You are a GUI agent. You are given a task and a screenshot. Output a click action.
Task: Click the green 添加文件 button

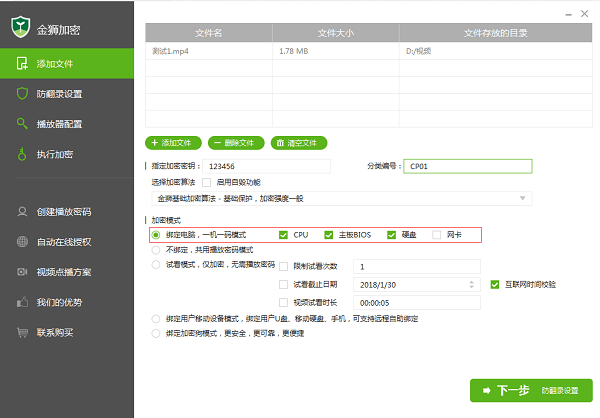coord(173,143)
